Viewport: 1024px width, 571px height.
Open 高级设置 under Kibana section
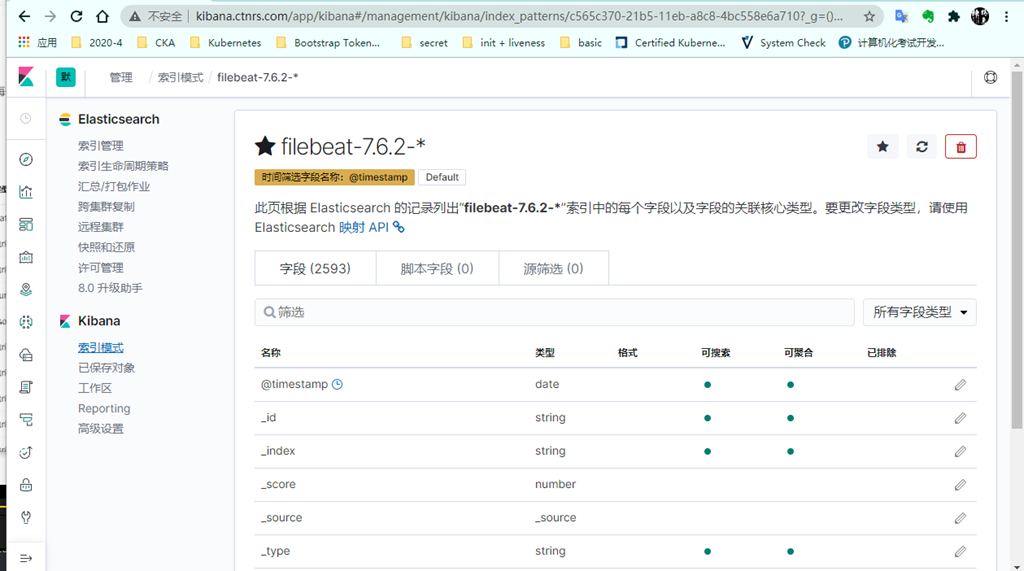click(x=101, y=429)
